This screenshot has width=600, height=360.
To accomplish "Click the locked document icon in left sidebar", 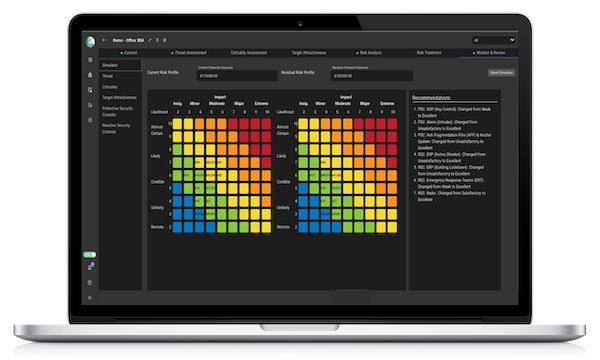I will 90,90.
